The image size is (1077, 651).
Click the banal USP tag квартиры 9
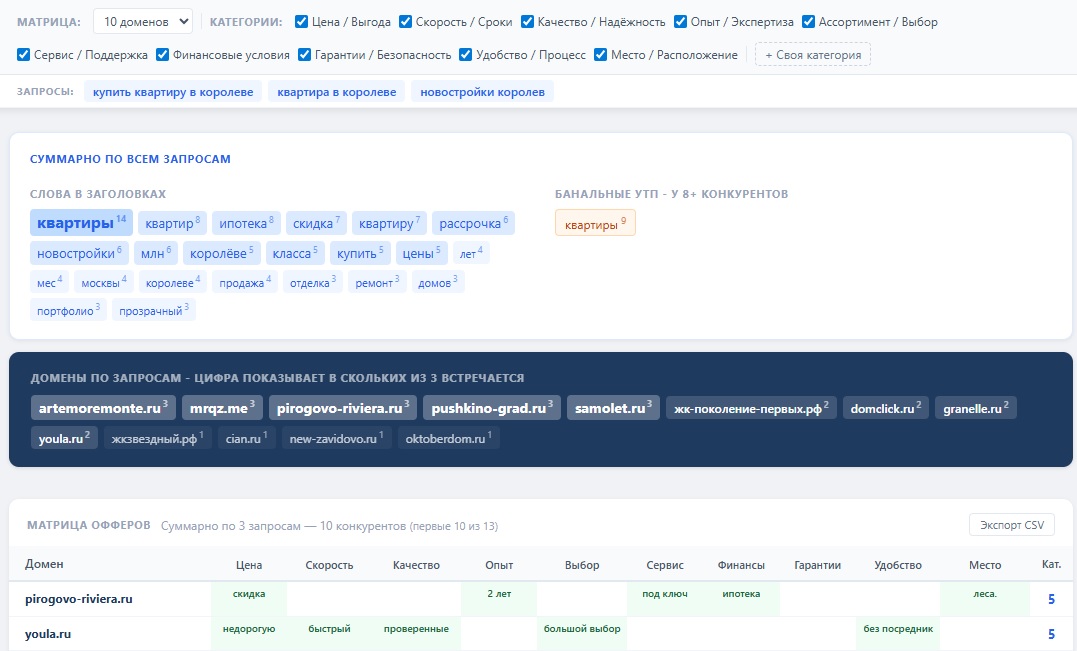coord(595,223)
